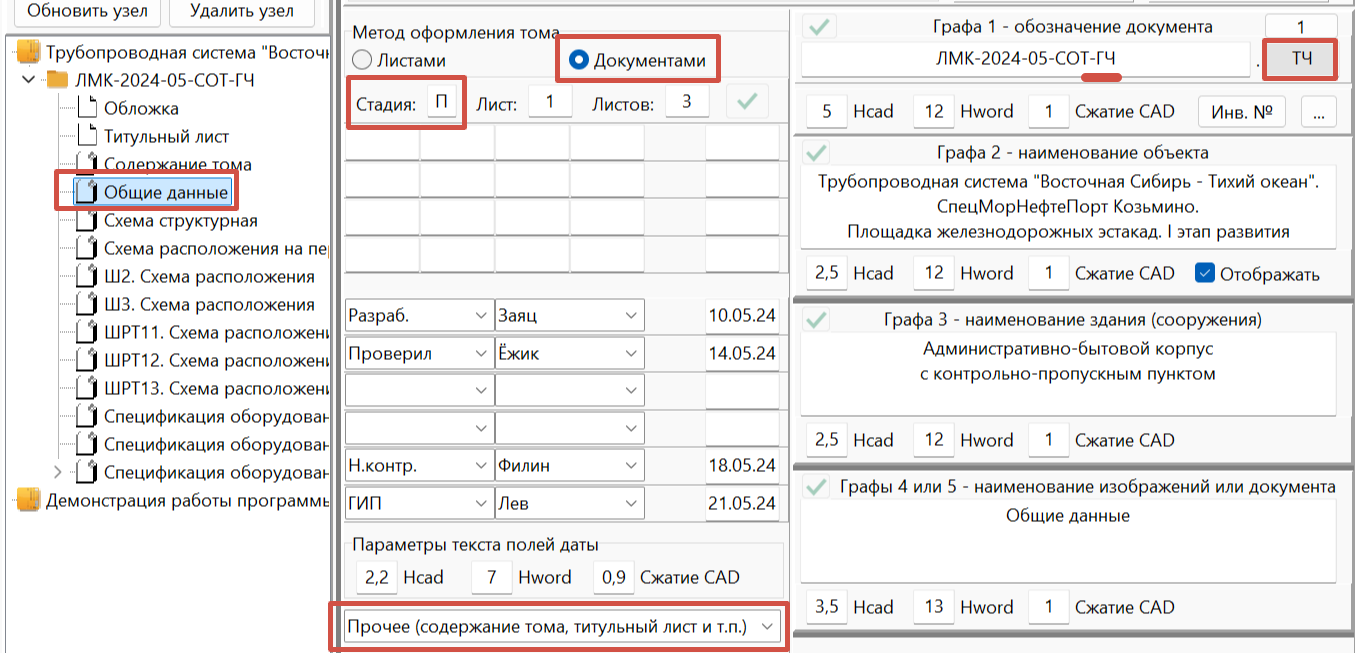Uncheck the Отображать checkbox
Viewport: 1355px width, 653px height.
pos(1204,273)
